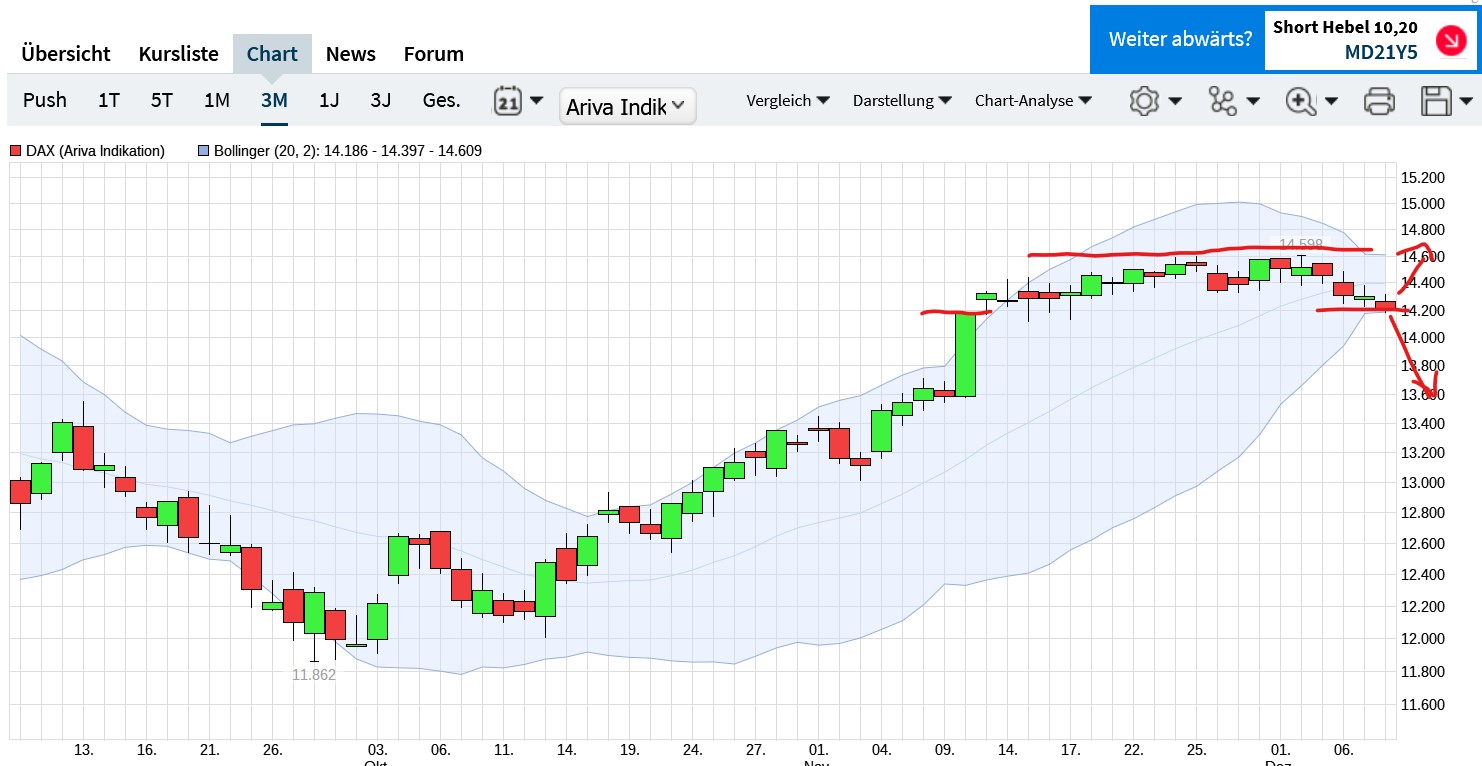
Task: Click the zoom magnifier icon
Action: [x=1300, y=101]
